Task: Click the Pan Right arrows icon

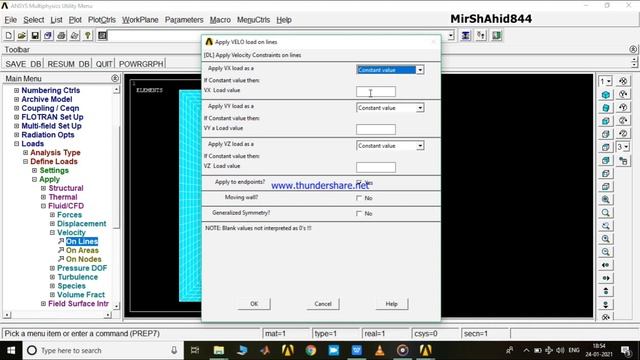Action: pyautogui.click(x=606, y=278)
